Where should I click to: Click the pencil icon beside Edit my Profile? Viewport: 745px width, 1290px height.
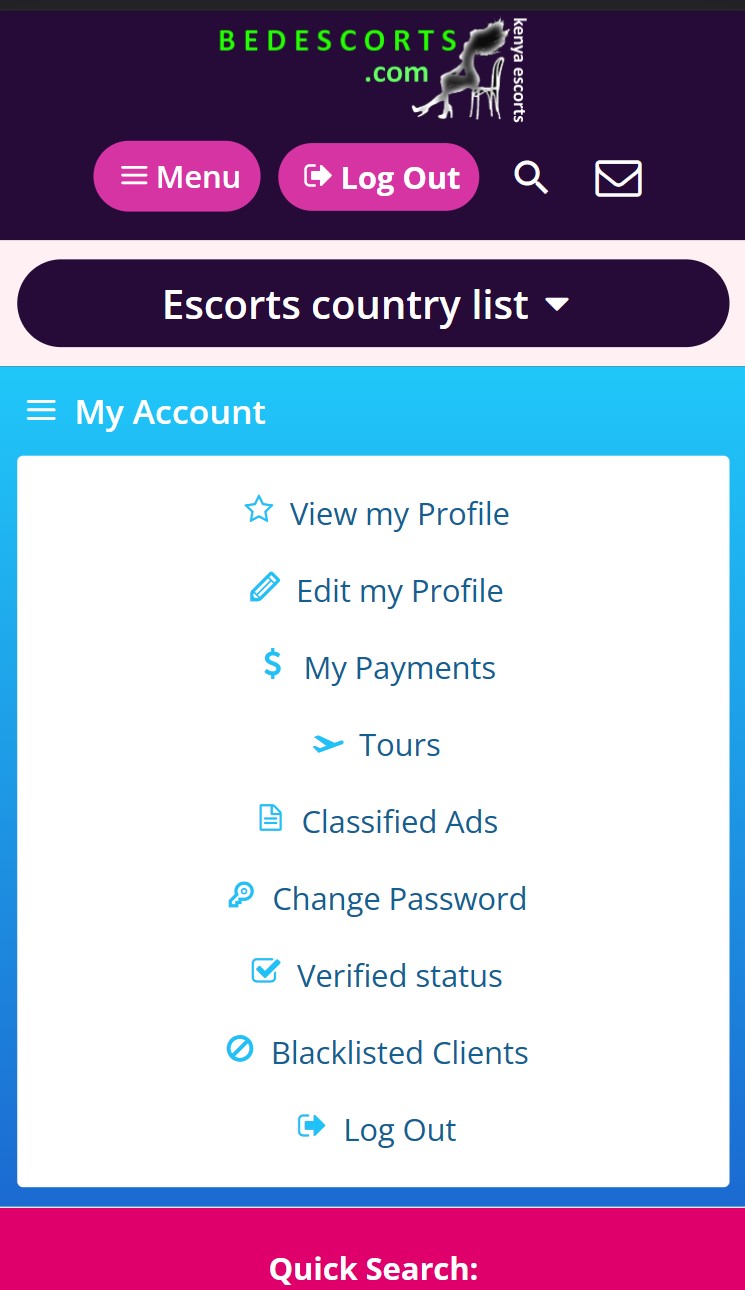coord(264,588)
